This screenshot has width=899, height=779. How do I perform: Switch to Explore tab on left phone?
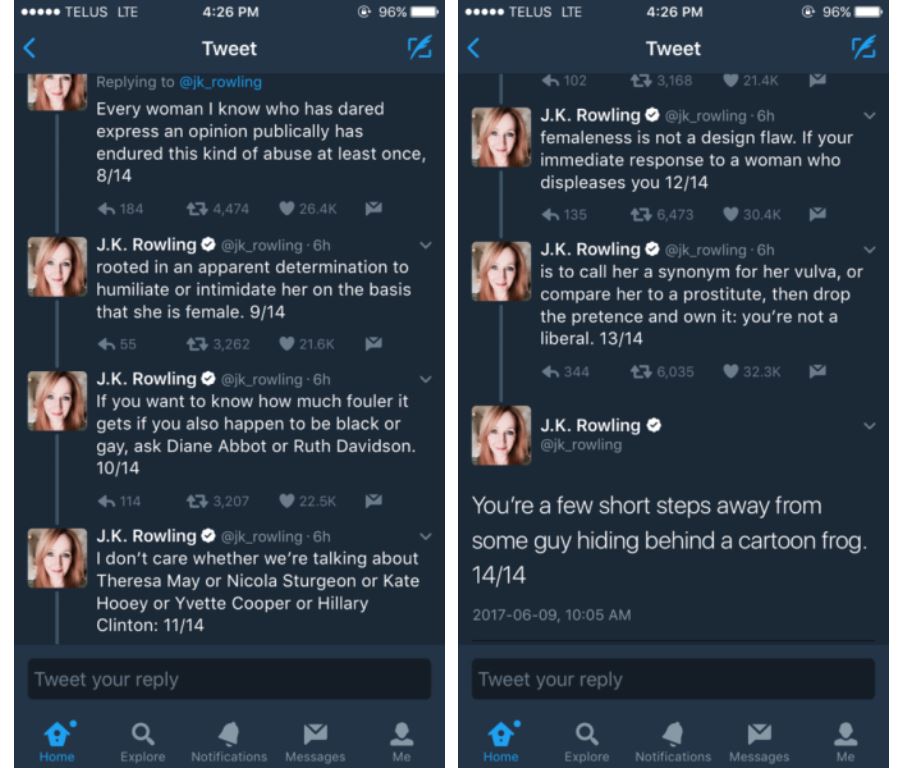[143, 741]
